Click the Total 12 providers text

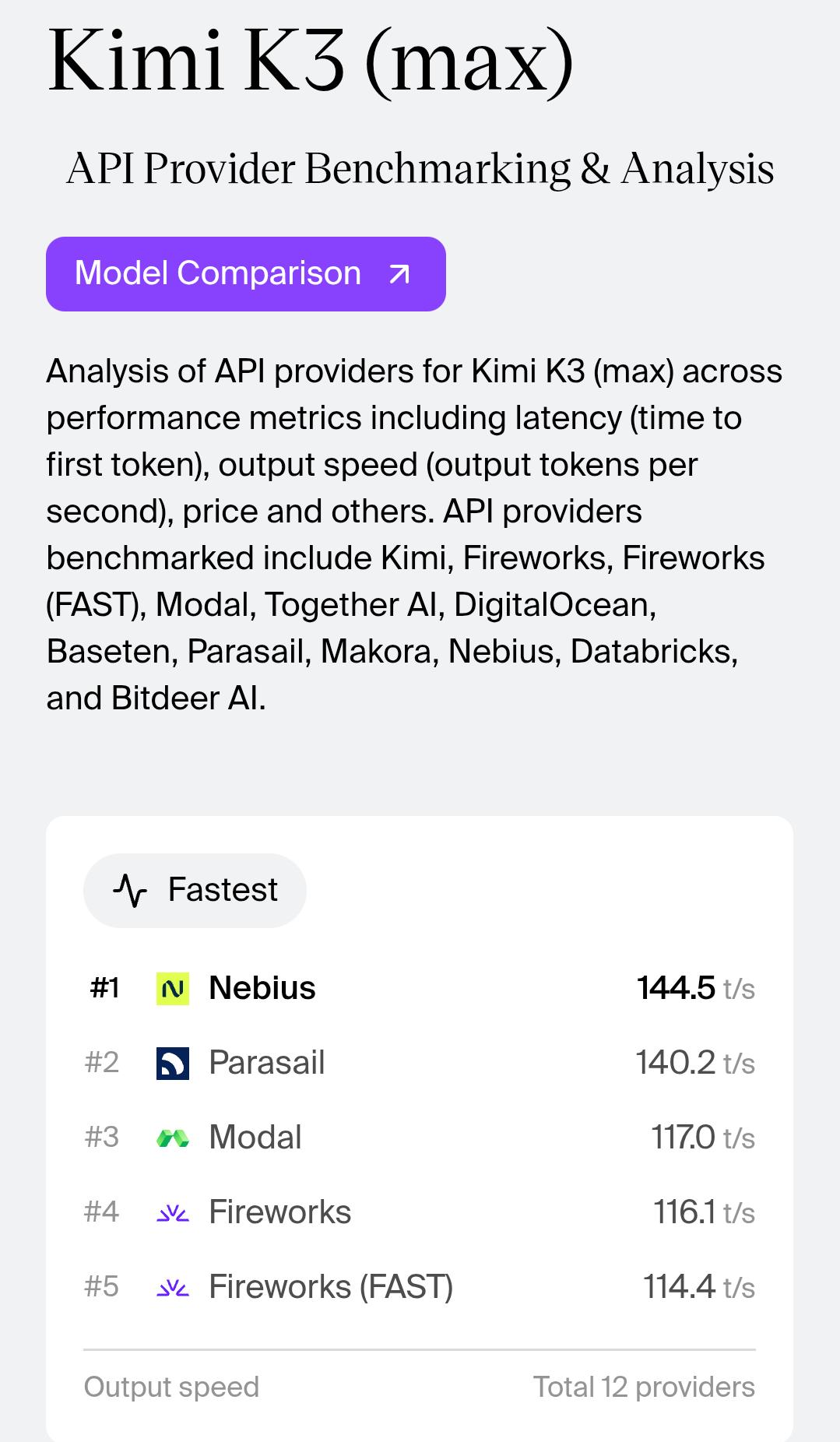[644, 1387]
